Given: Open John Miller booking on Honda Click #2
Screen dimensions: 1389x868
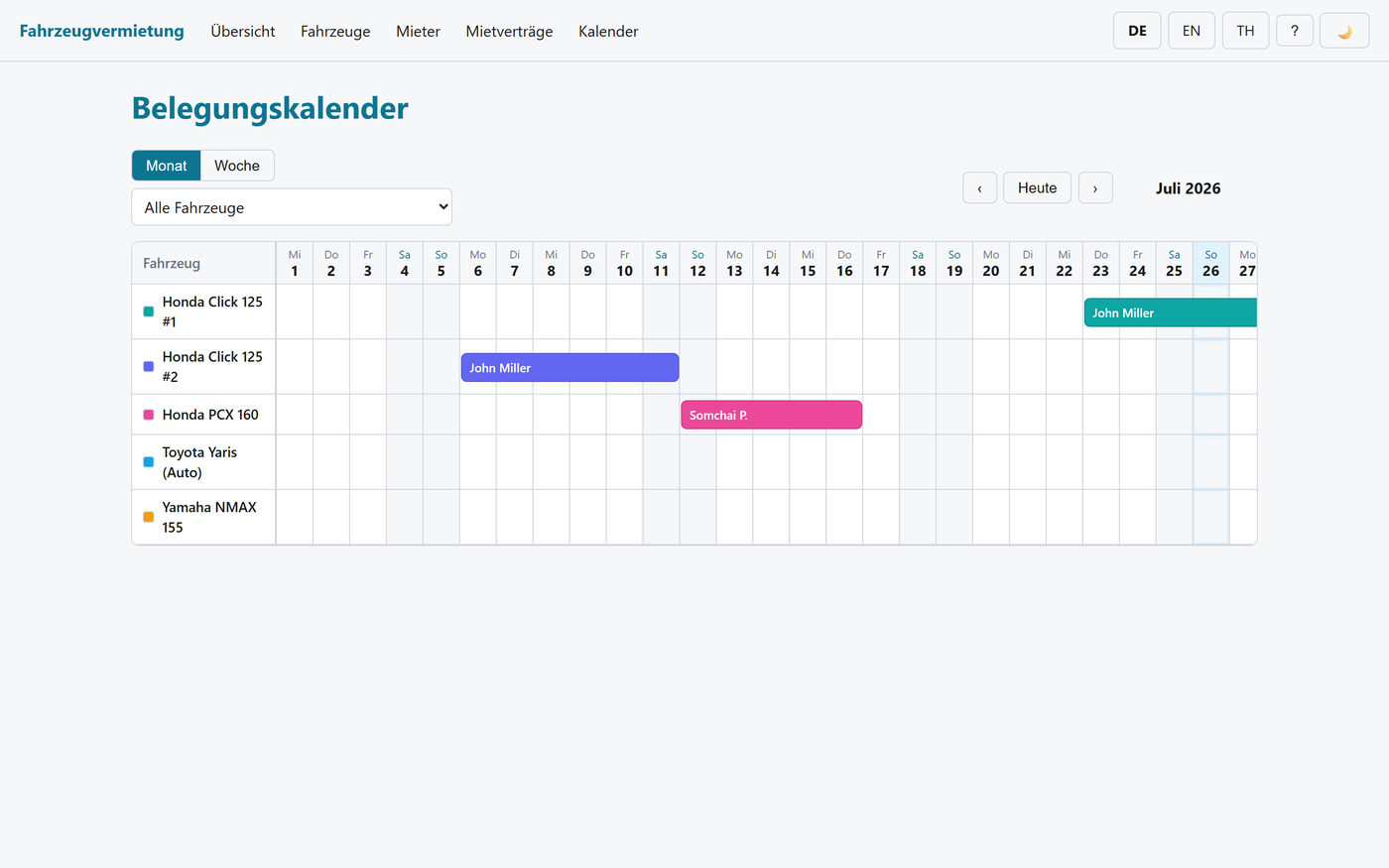Looking at the screenshot, I should point(569,367).
